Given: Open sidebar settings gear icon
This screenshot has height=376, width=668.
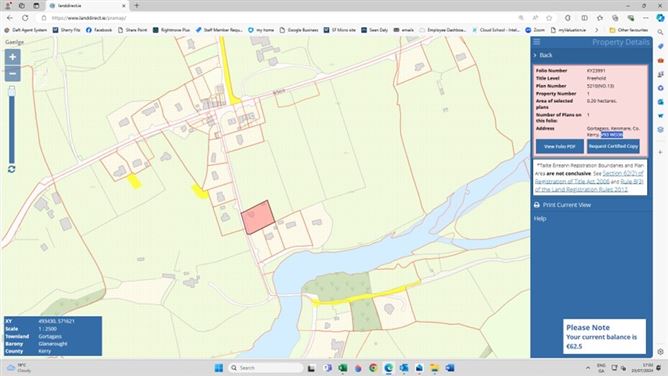Looking at the screenshot, I should tap(660, 351).
